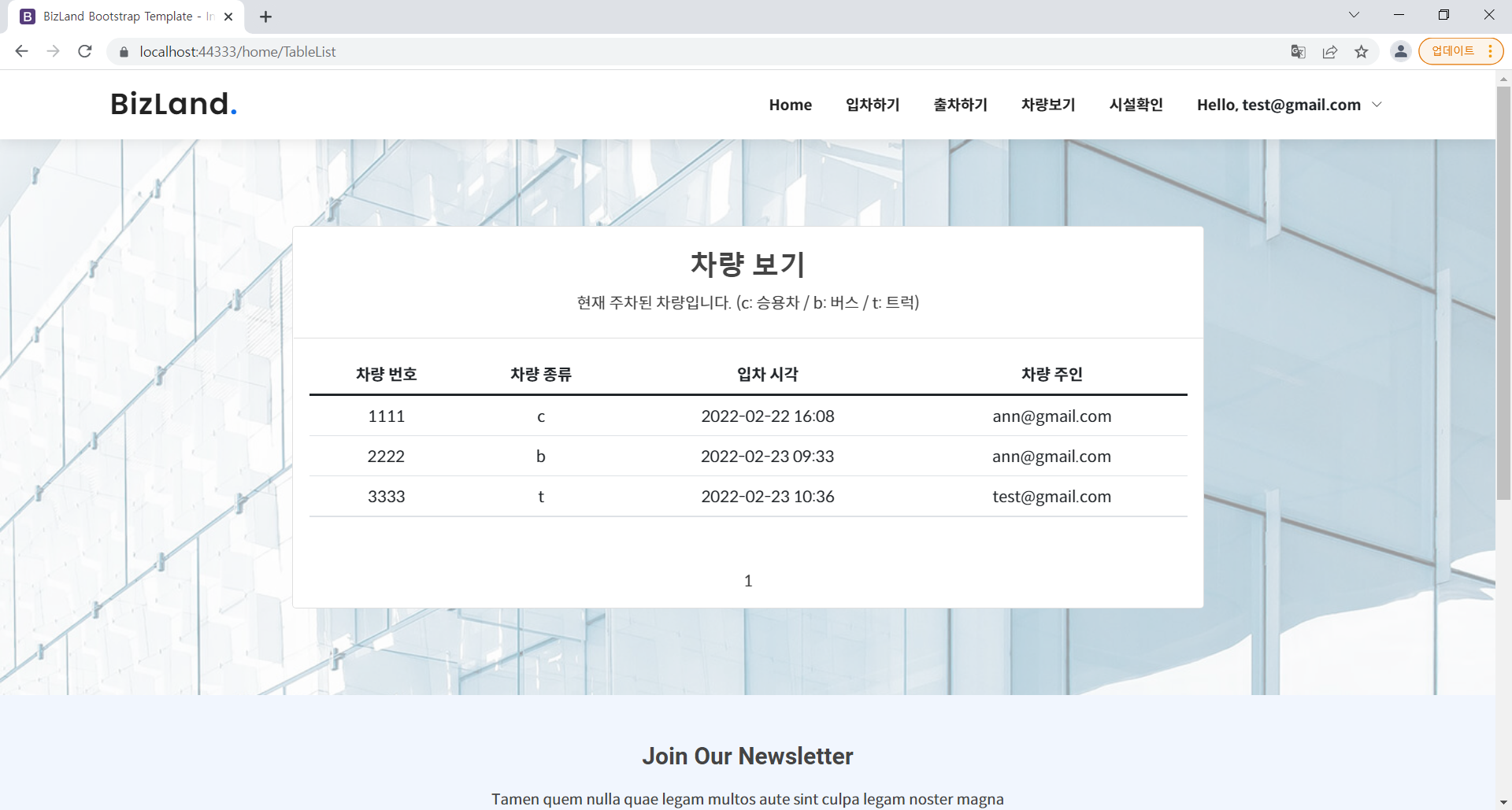Bookmark this page using the star icon

(x=1362, y=51)
